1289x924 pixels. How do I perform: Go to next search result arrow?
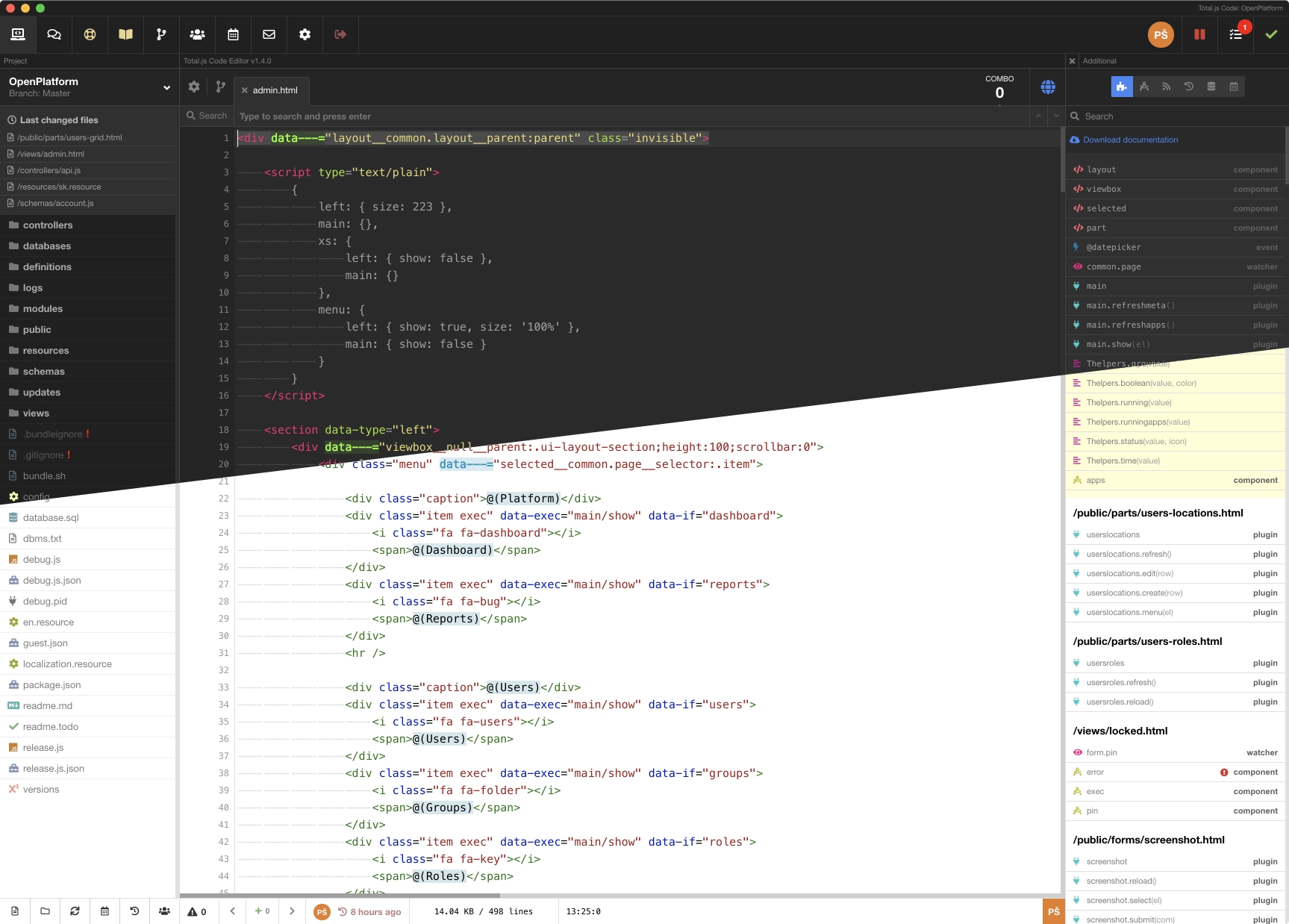pyautogui.click(x=1056, y=116)
